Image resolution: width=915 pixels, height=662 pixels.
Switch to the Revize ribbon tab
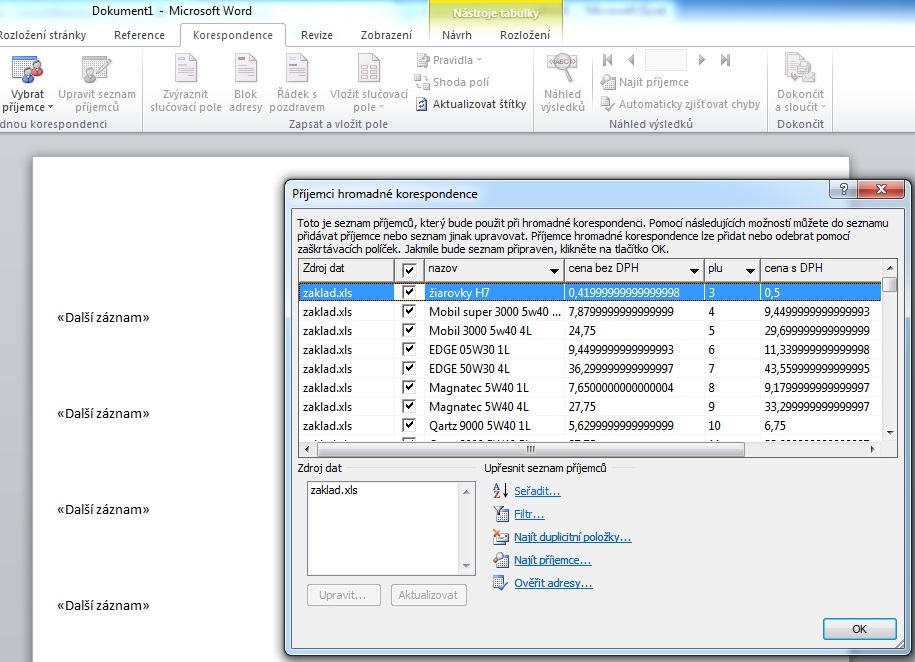317,35
